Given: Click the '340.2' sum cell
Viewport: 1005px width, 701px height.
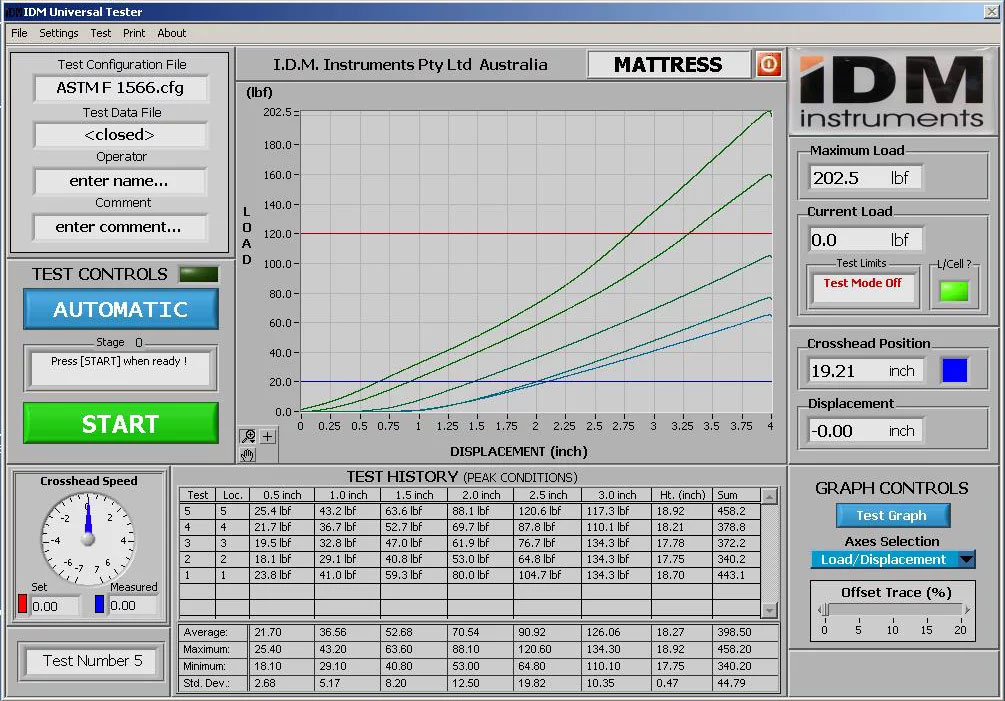Looking at the screenshot, I should point(736,559).
